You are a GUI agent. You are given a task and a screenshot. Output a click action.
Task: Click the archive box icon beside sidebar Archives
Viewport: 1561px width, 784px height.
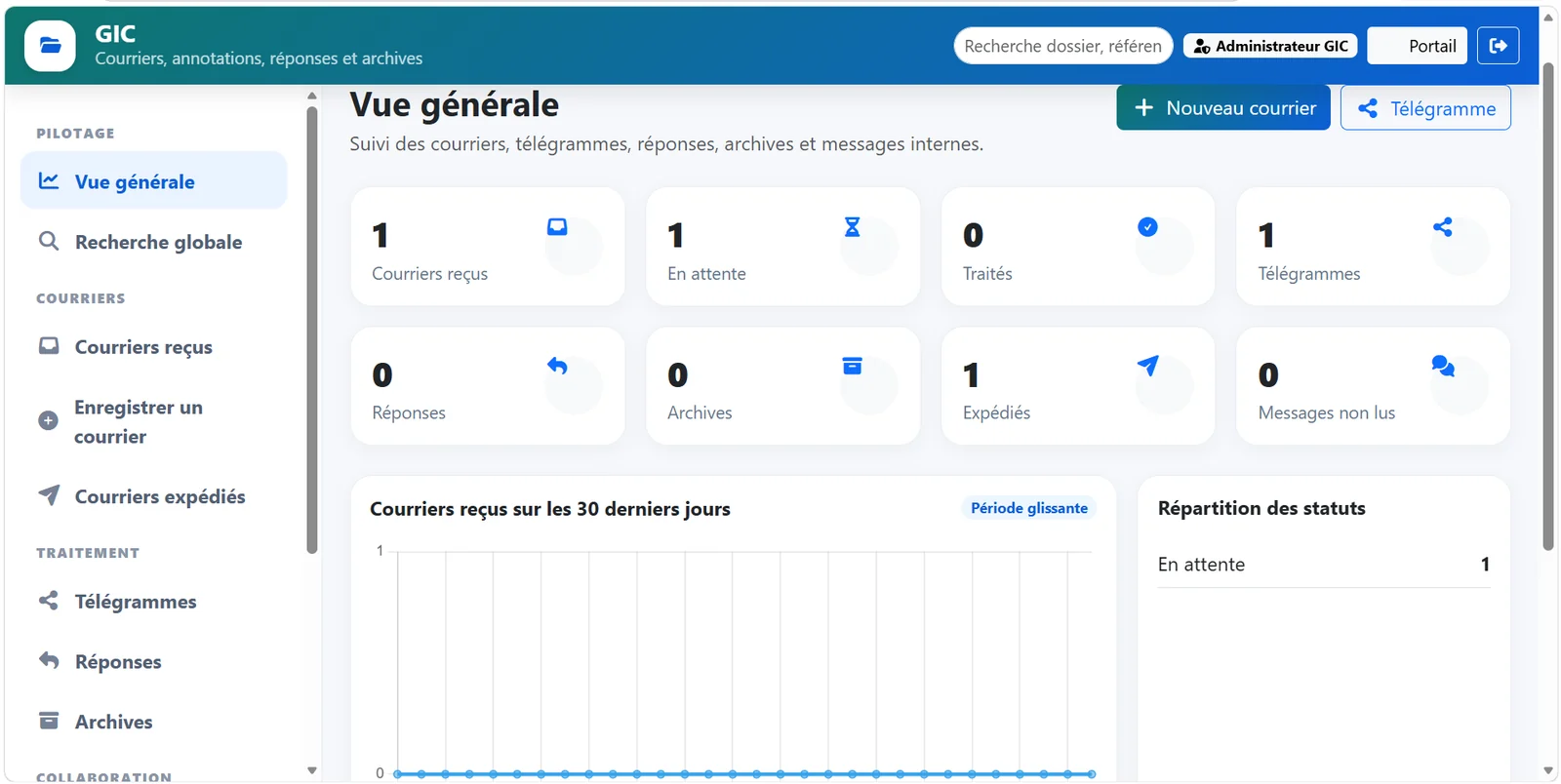point(49,721)
